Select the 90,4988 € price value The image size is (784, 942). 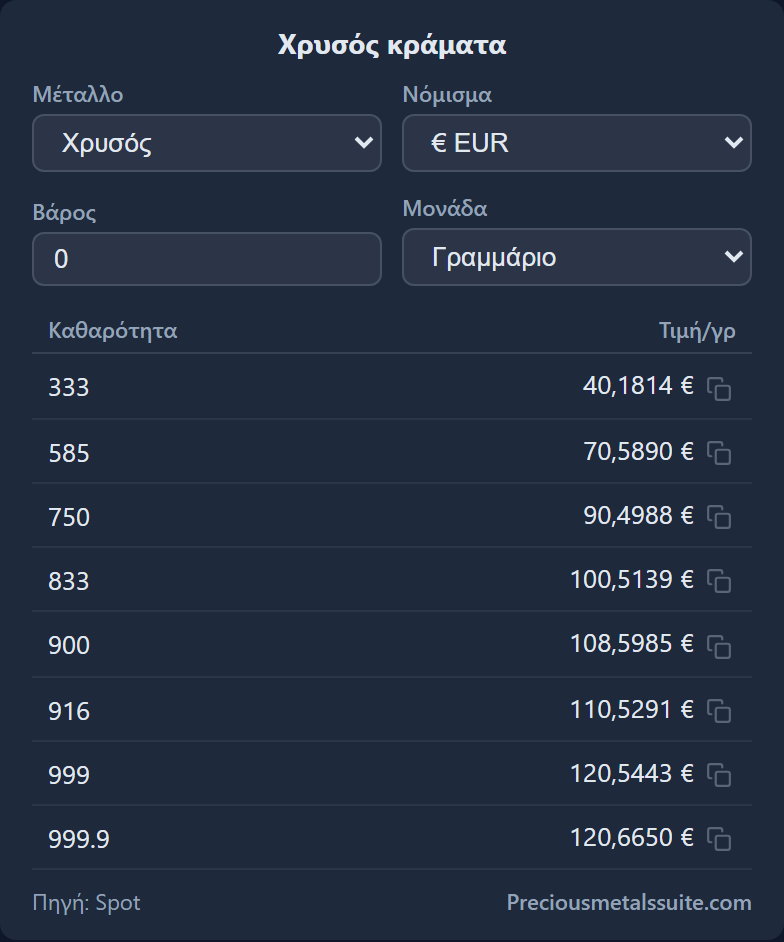tap(638, 515)
